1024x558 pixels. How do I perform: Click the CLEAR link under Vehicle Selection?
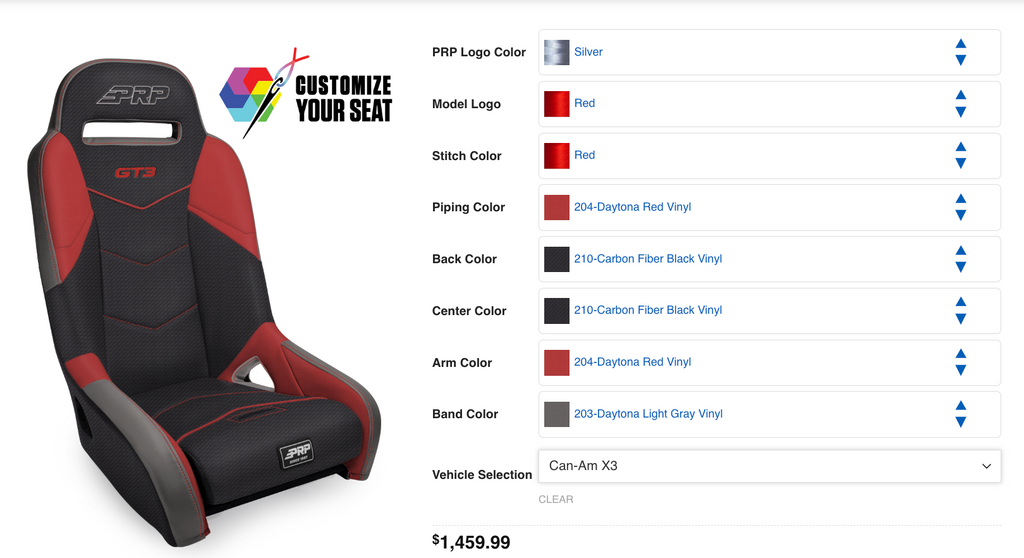click(556, 499)
